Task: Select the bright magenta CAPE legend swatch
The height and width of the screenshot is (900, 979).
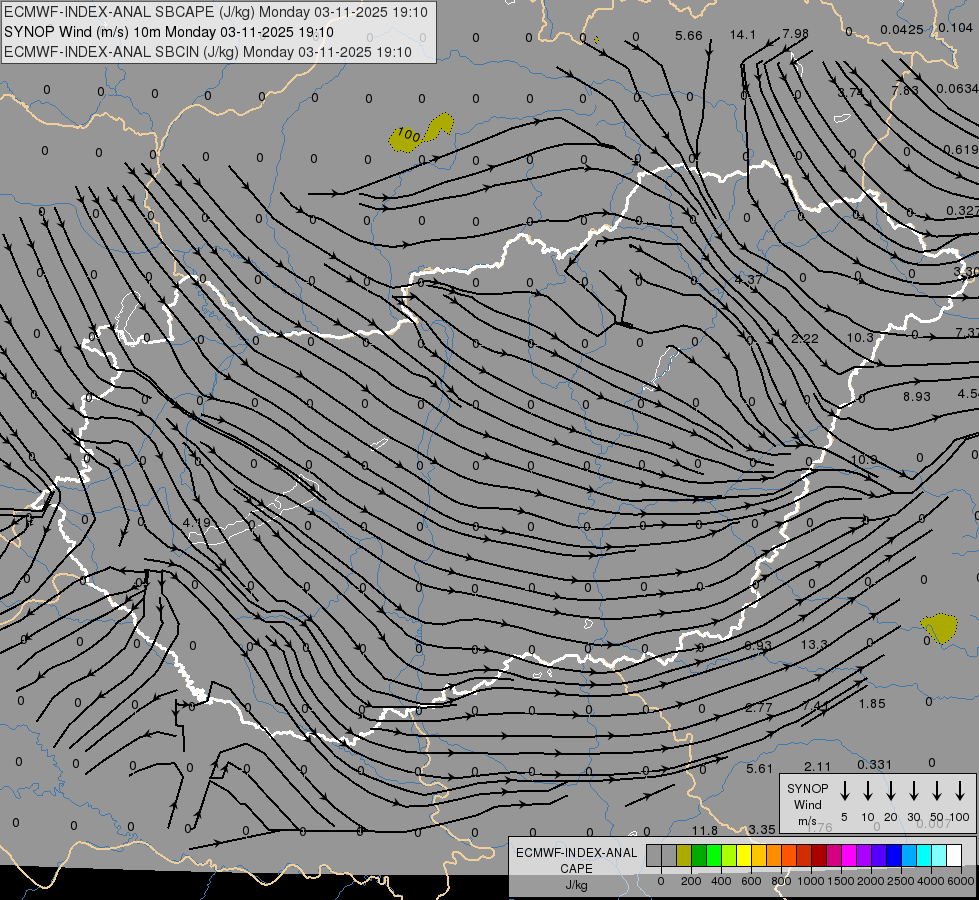Action: 849,856
